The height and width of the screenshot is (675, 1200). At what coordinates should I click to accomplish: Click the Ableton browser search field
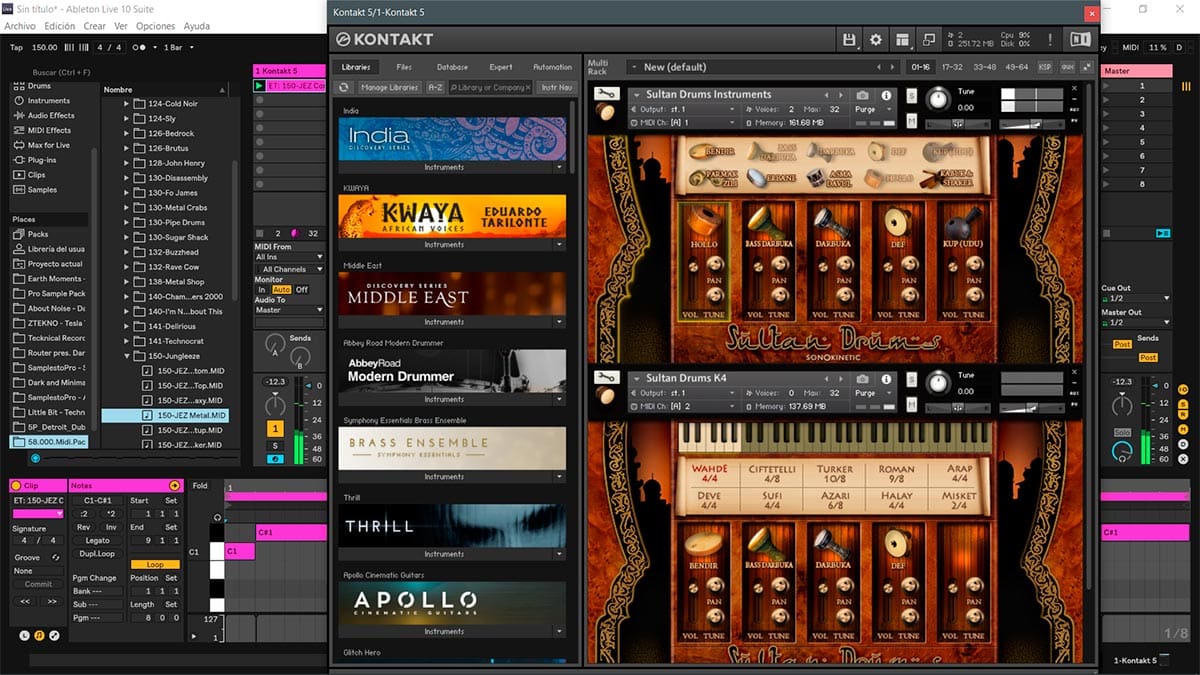[x=60, y=72]
